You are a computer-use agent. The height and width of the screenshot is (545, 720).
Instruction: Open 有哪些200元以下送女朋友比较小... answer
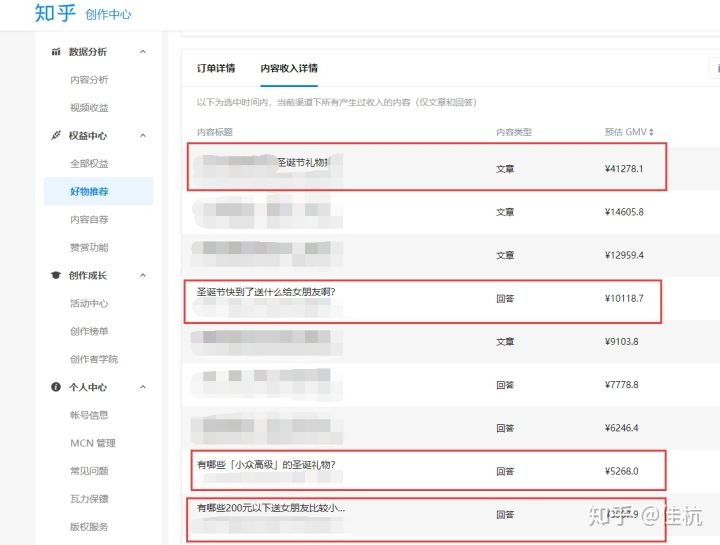(271, 508)
